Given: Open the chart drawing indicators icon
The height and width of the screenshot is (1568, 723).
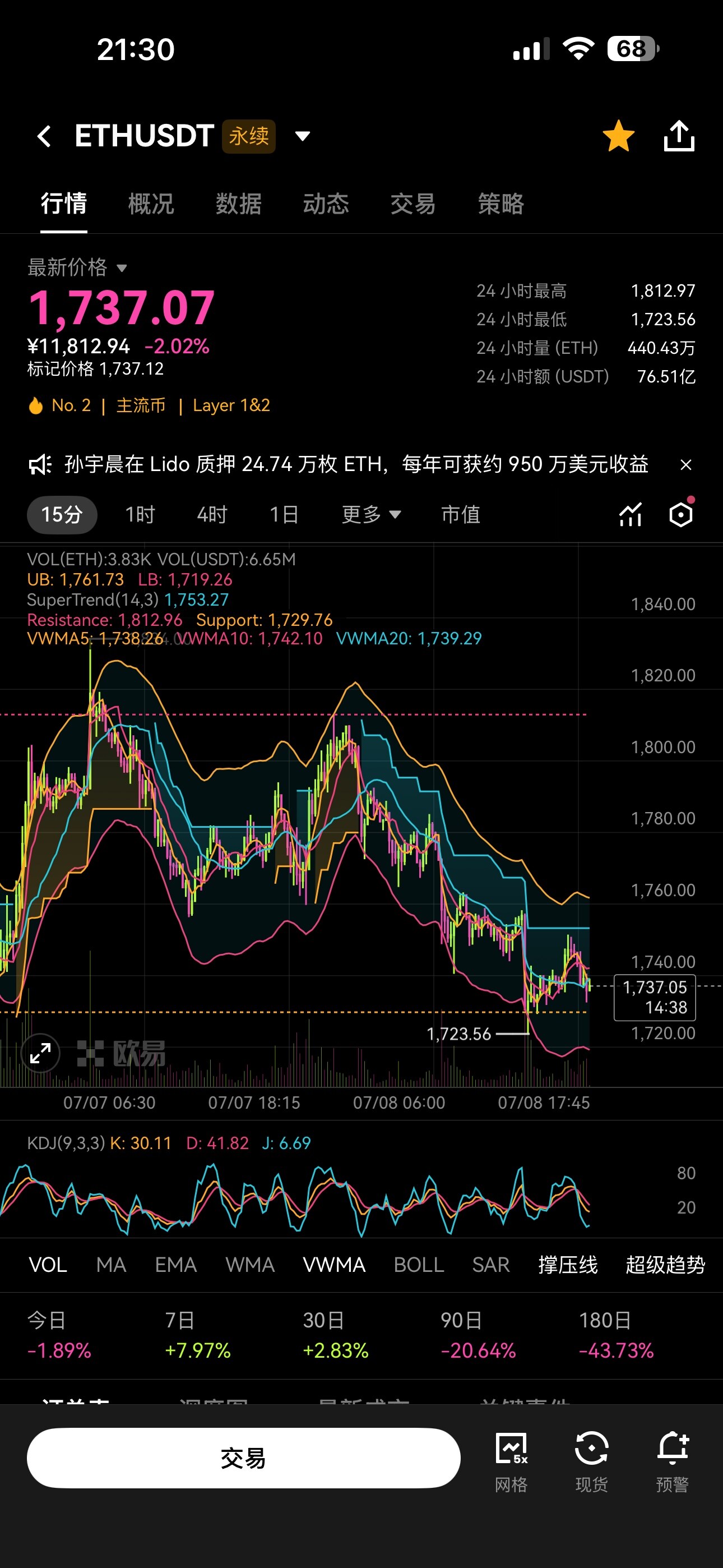Looking at the screenshot, I should tap(631, 514).
